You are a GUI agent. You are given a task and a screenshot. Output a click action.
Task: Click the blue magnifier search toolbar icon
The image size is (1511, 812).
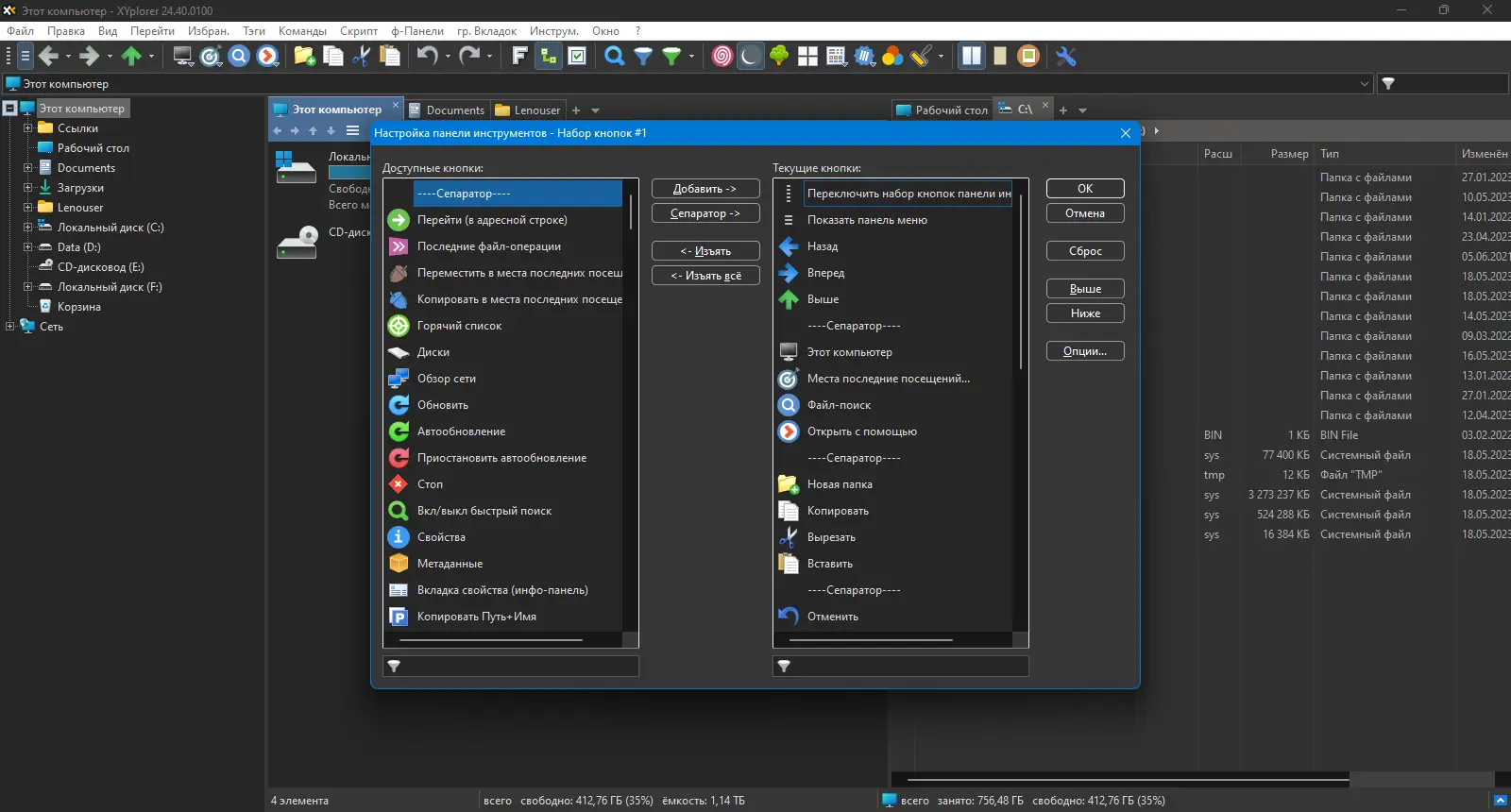pyautogui.click(x=614, y=57)
